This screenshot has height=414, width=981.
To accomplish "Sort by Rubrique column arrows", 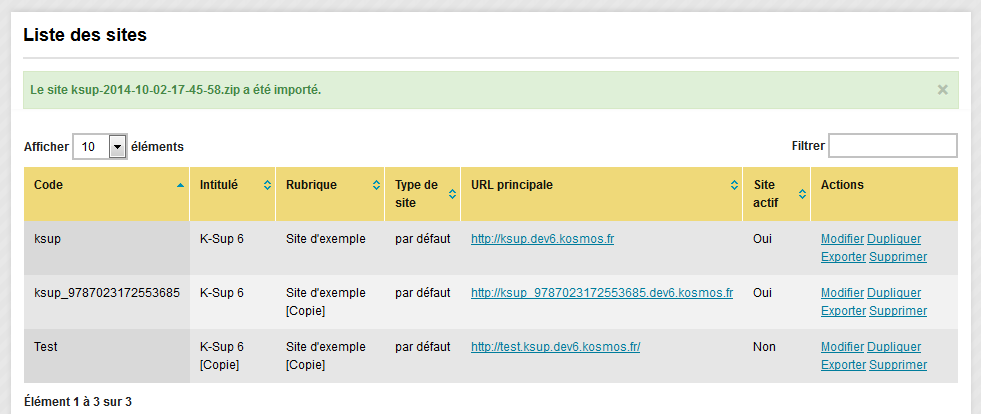I will (x=376, y=185).
